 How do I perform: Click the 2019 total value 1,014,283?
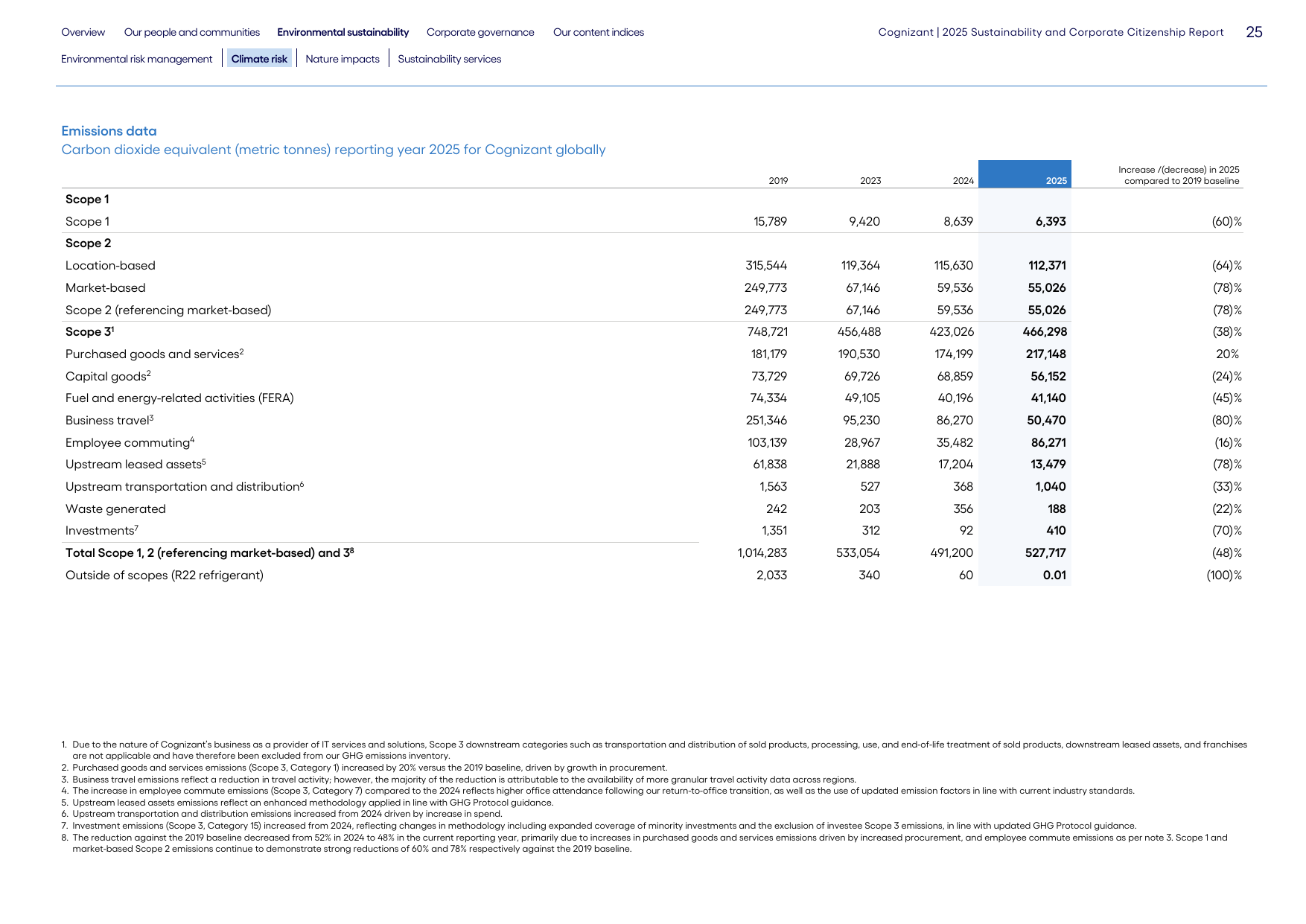[x=762, y=553]
